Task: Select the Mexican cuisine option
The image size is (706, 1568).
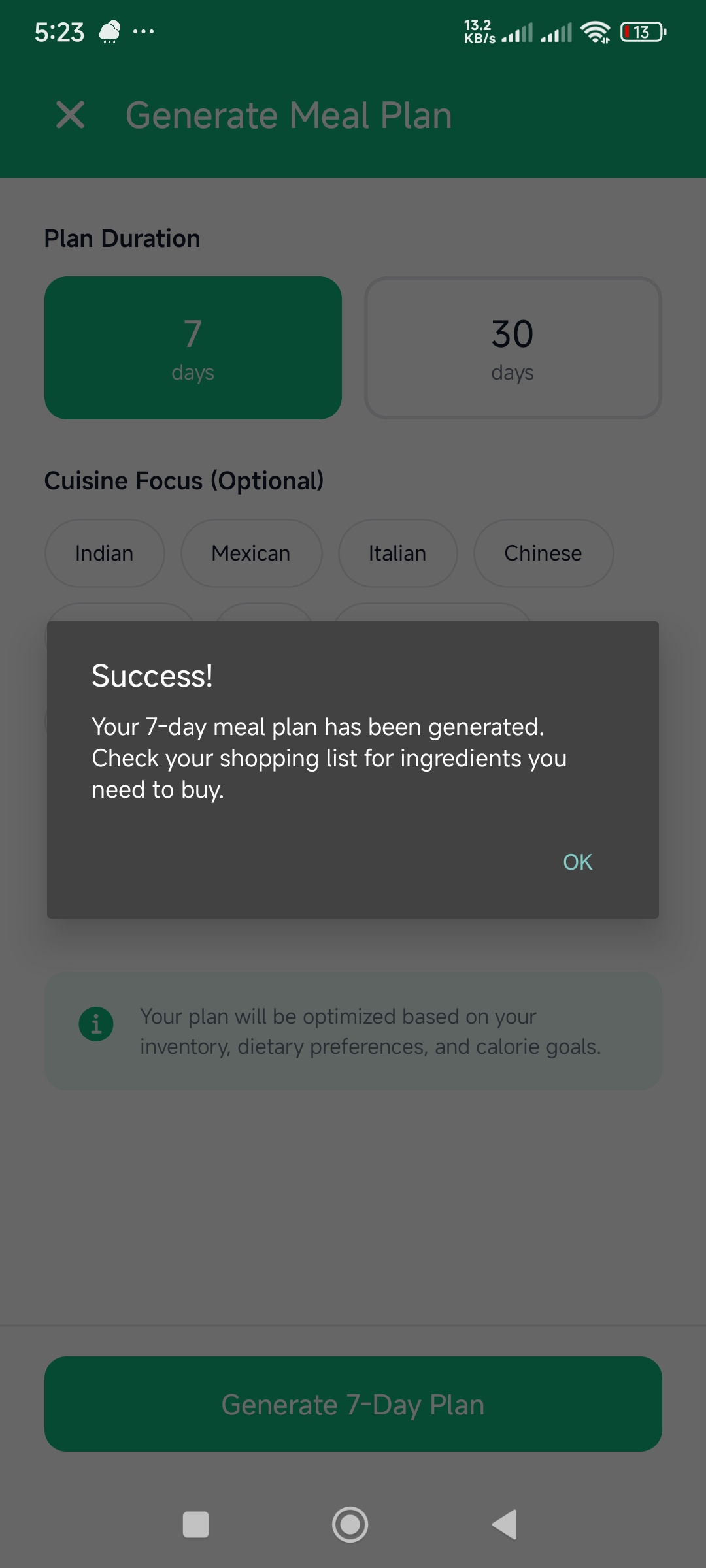Action: click(x=251, y=553)
